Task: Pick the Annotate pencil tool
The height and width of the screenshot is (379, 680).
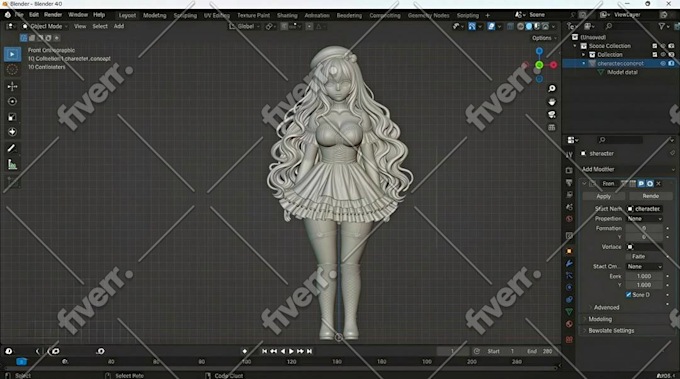Action: 12,148
